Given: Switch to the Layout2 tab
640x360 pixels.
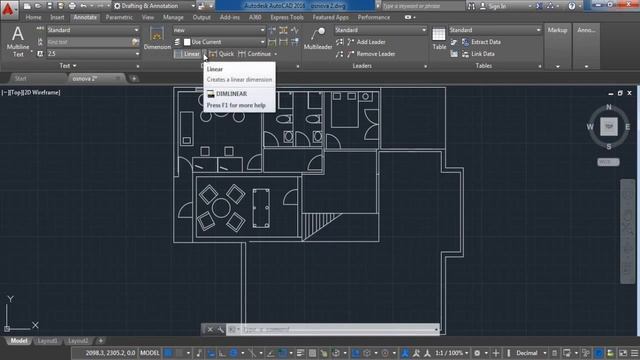Looking at the screenshot, I should coord(78,340).
